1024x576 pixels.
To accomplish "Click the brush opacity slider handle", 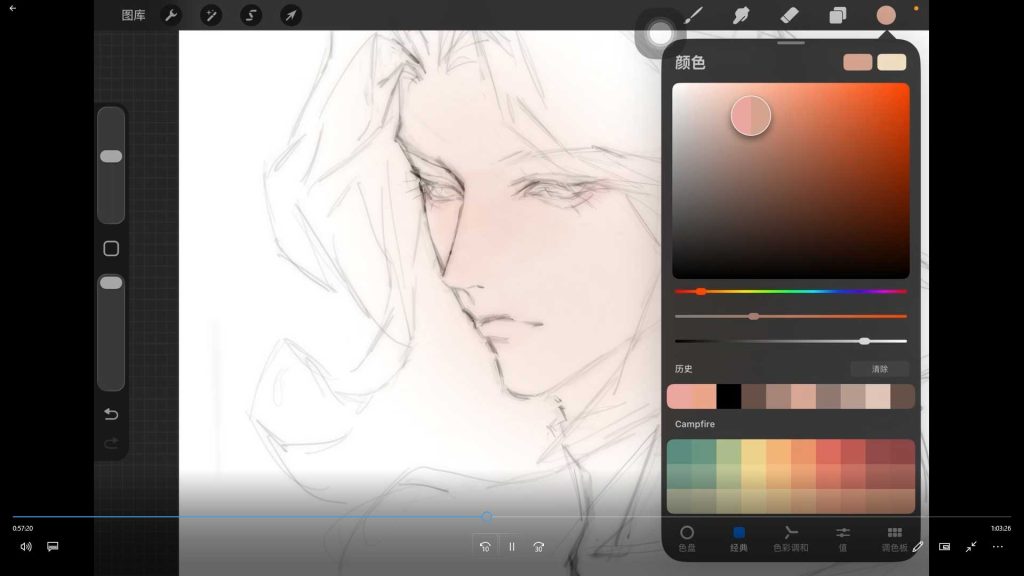I will (111, 283).
